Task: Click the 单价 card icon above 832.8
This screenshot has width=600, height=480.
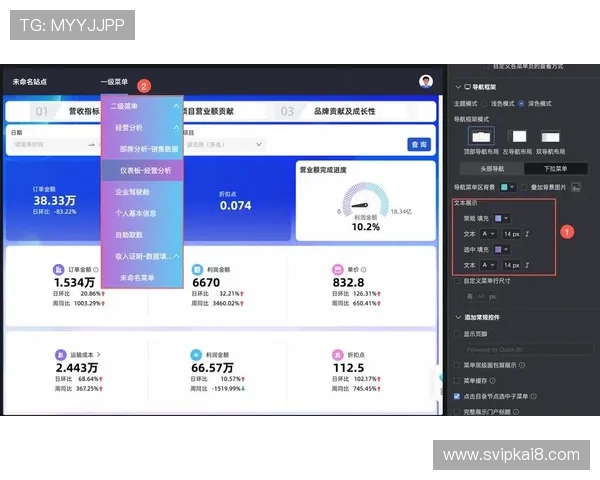Action: [x=338, y=269]
